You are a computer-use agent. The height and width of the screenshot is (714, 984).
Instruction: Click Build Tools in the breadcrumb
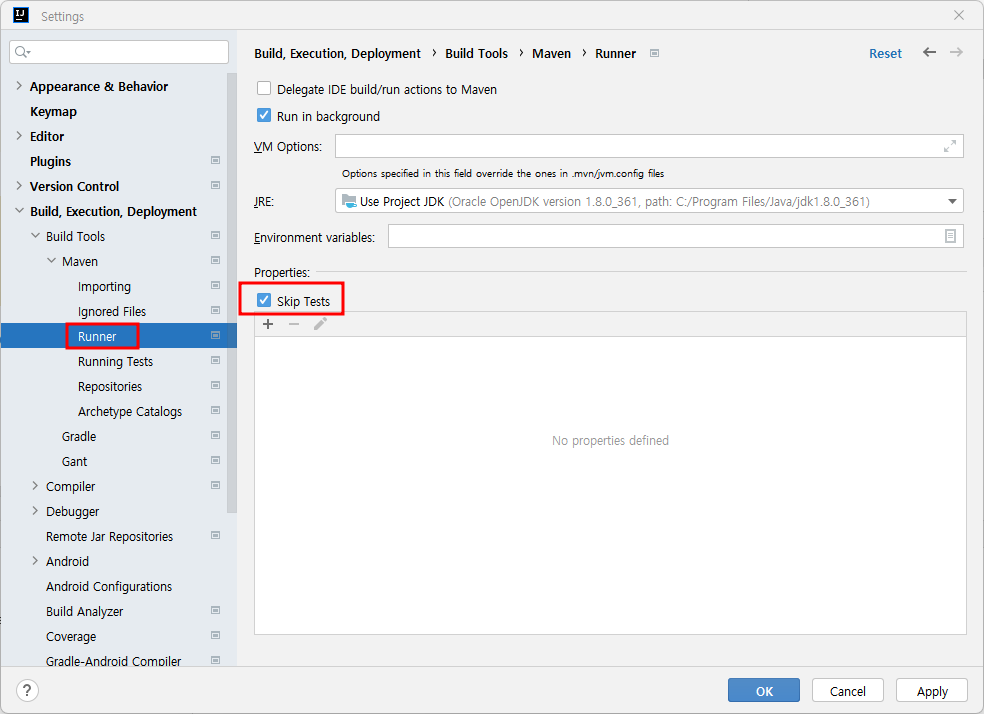point(476,53)
